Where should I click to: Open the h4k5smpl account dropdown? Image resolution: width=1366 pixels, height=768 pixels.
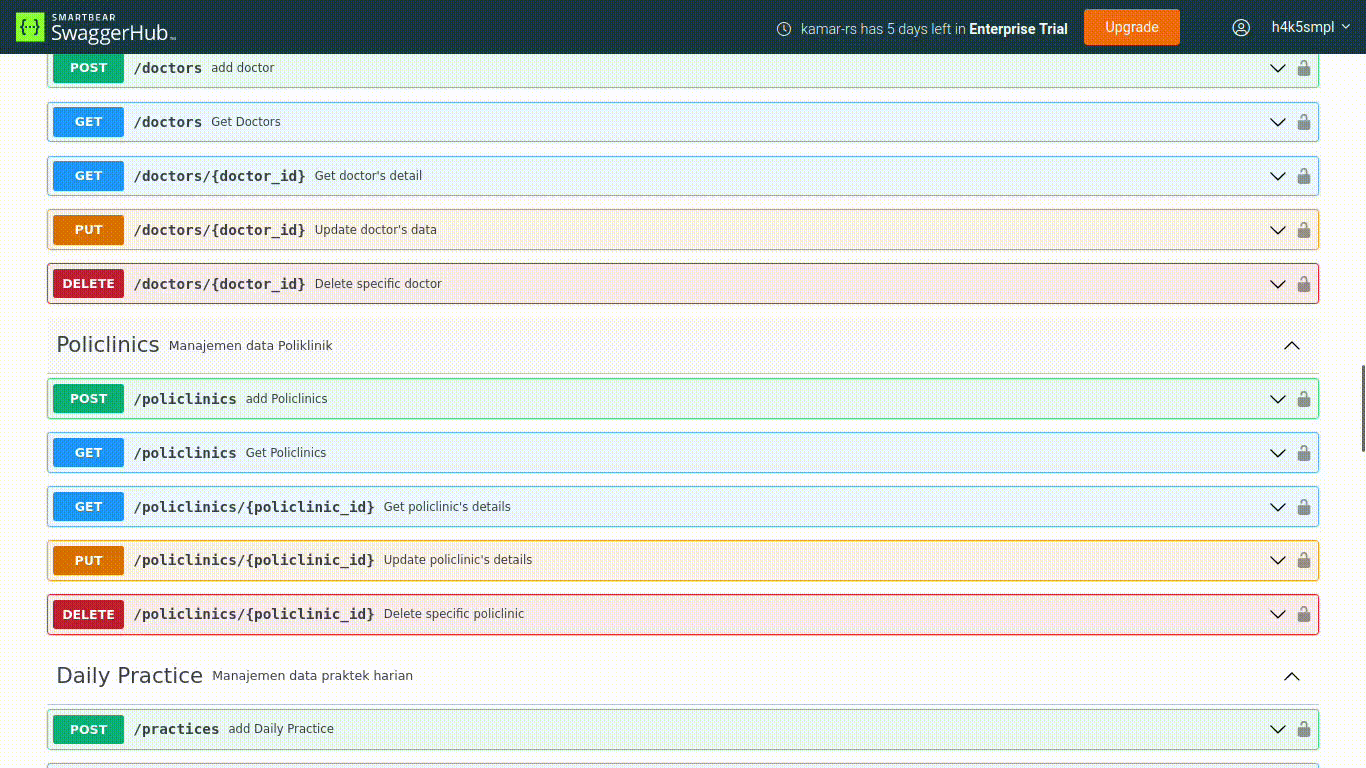pyautogui.click(x=1310, y=27)
